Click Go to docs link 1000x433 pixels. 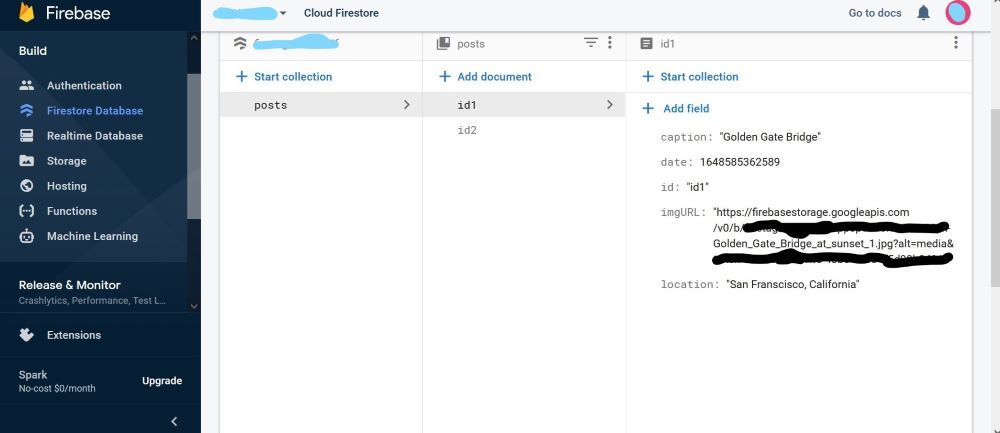875,13
